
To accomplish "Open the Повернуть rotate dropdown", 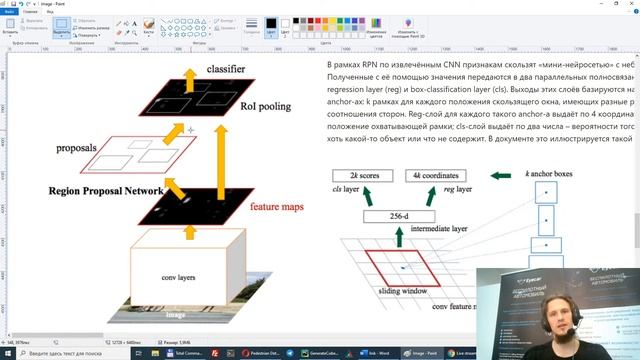I will pos(87,35).
